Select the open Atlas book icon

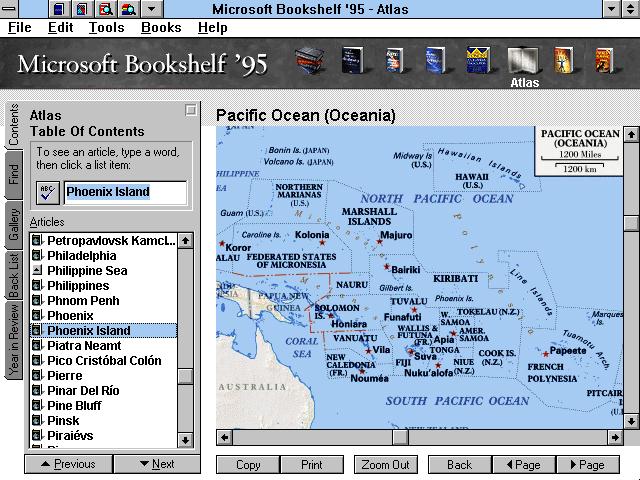(523, 61)
